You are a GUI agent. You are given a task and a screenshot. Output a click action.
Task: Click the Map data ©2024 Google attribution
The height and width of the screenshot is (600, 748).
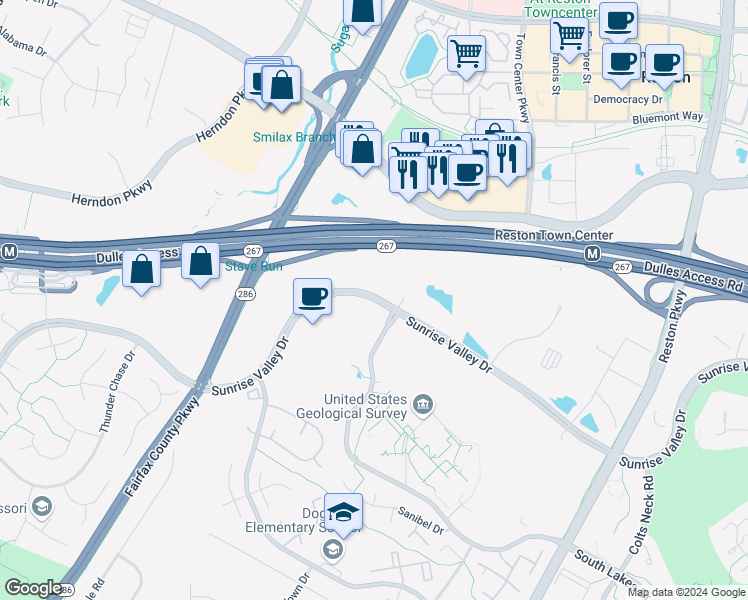687,592
